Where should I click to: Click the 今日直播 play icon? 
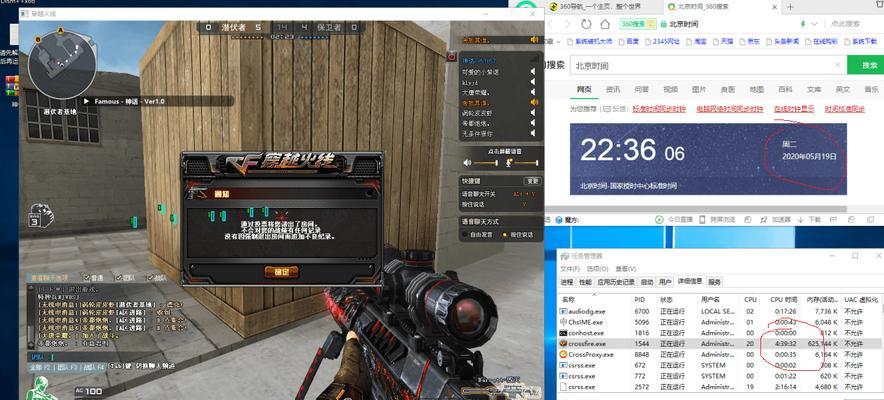pyautogui.click(x=659, y=220)
